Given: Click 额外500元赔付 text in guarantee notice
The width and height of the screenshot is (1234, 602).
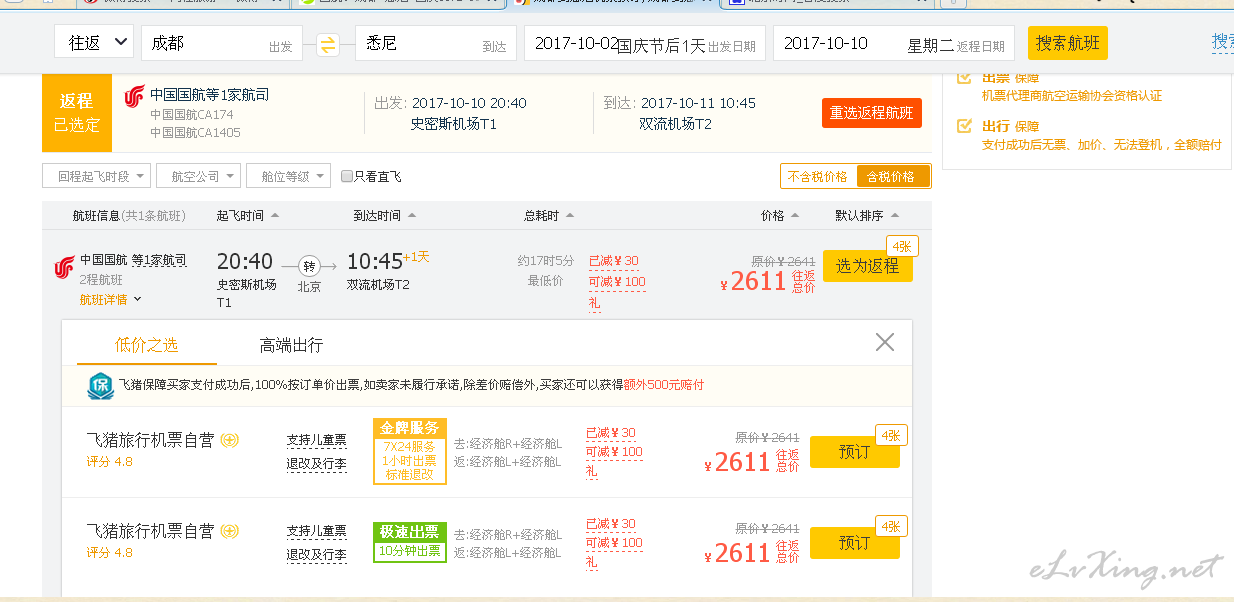Looking at the screenshot, I should click(x=664, y=385).
